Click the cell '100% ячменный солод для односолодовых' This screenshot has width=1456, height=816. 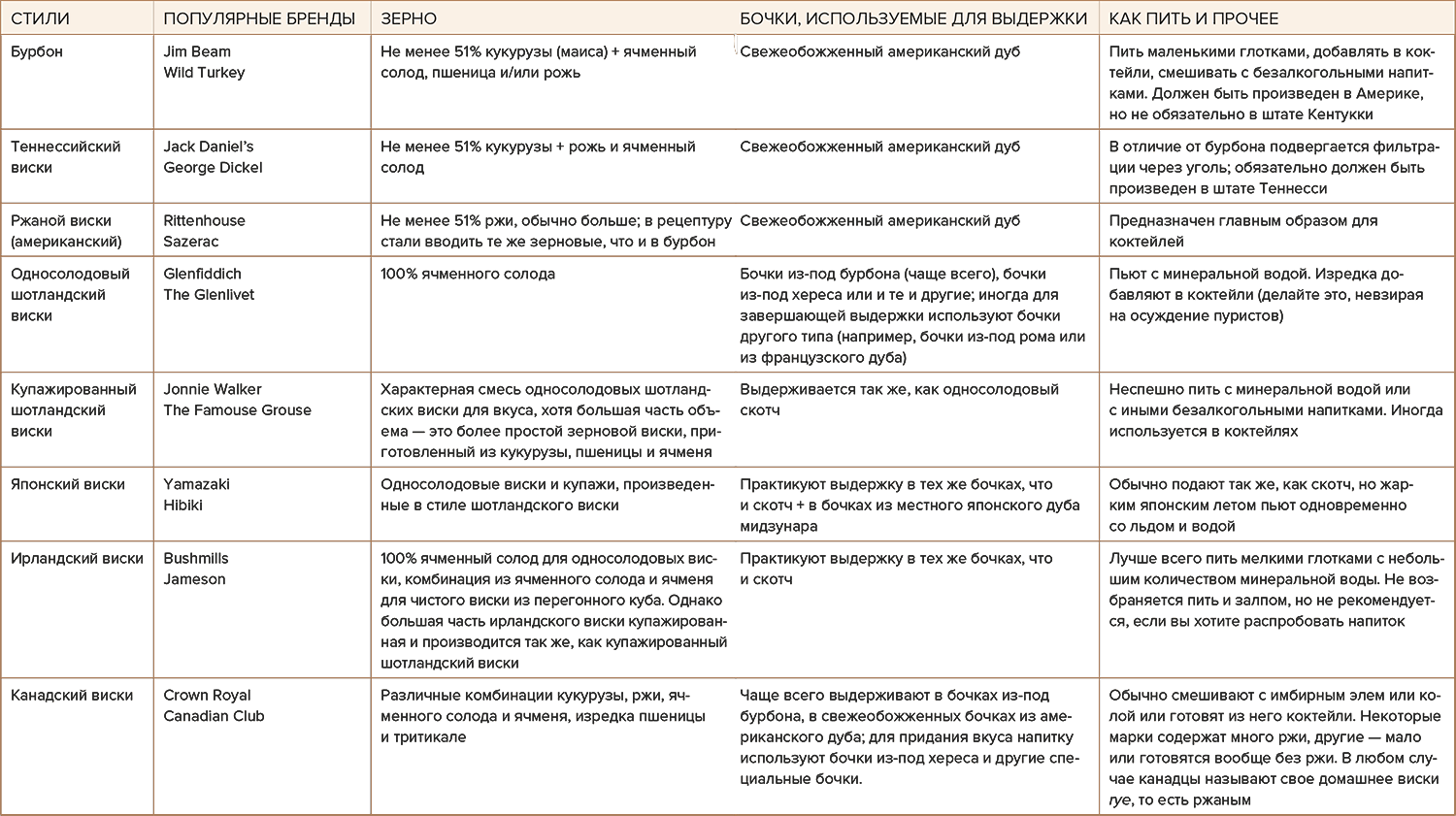(553, 610)
